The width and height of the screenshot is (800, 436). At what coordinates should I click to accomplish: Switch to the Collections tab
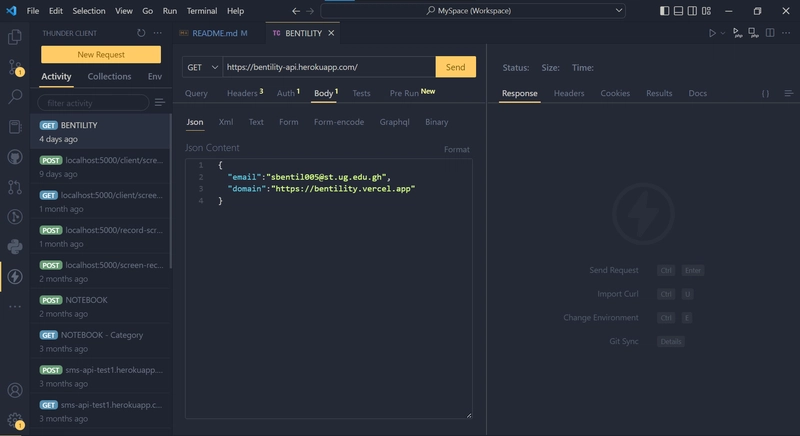pos(109,76)
